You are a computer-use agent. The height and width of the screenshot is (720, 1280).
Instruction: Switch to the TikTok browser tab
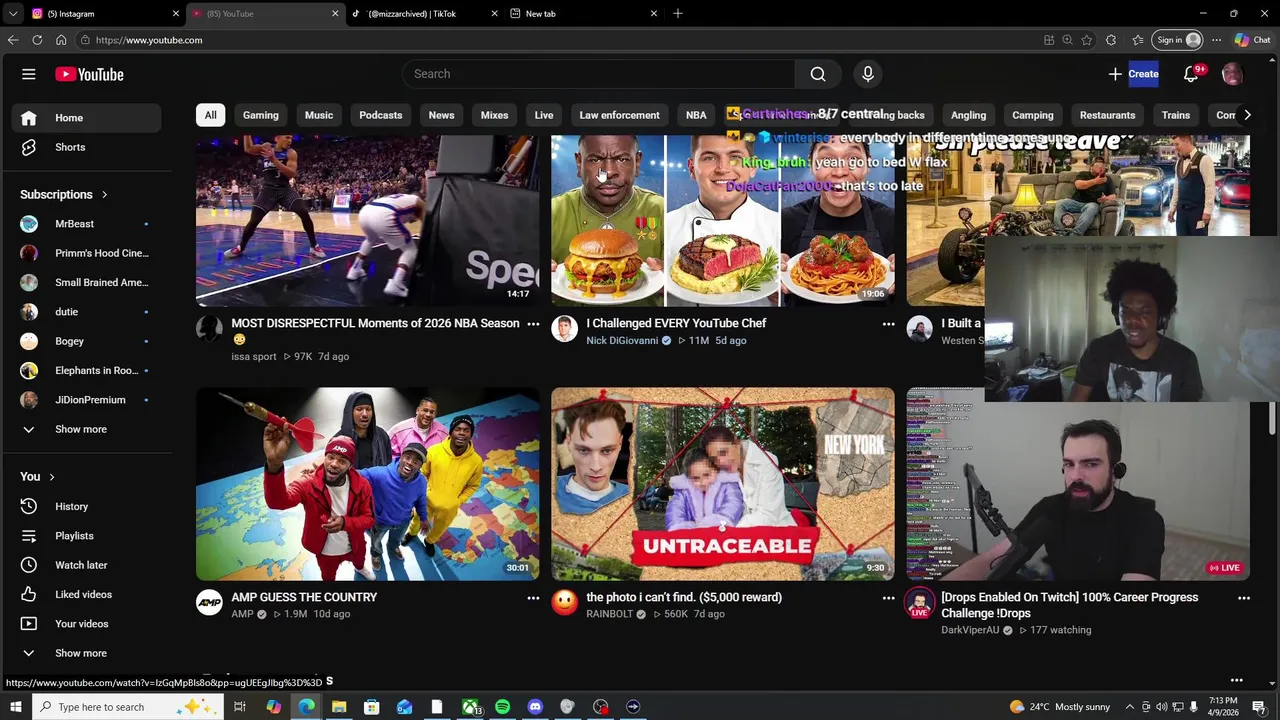click(x=423, y=14)
